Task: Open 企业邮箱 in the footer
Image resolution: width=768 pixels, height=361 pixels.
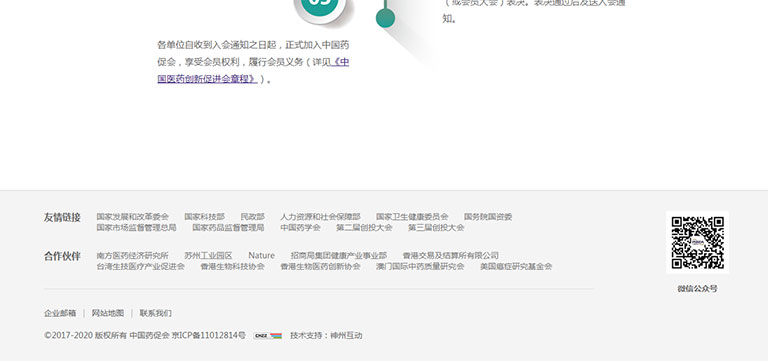Action: tap(60, 313)
